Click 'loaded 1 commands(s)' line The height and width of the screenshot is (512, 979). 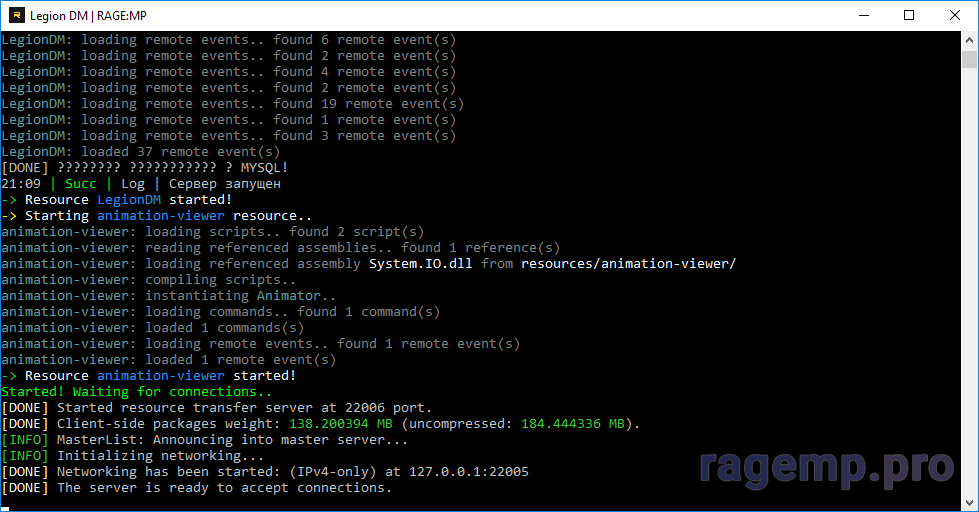click(x=152, y=328)
